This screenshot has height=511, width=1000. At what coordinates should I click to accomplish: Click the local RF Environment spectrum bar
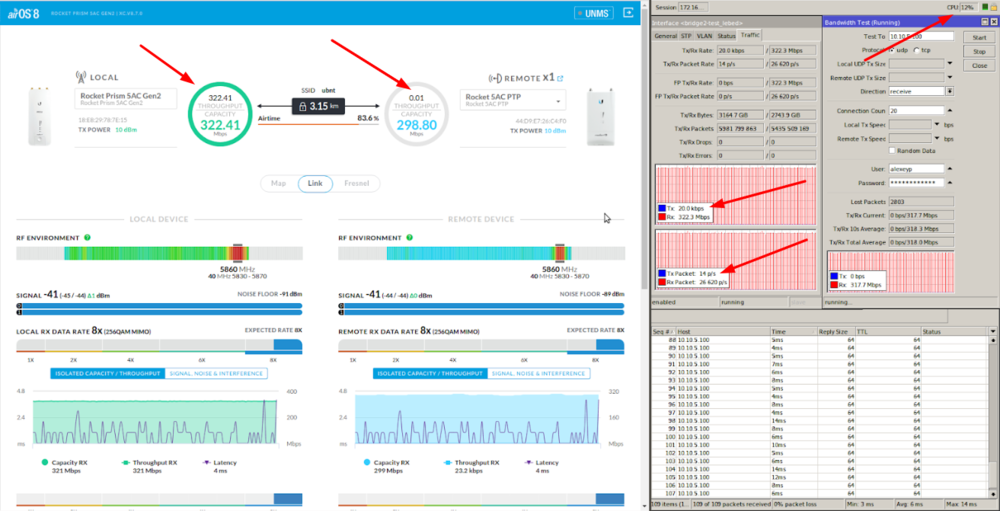(159, 253)
